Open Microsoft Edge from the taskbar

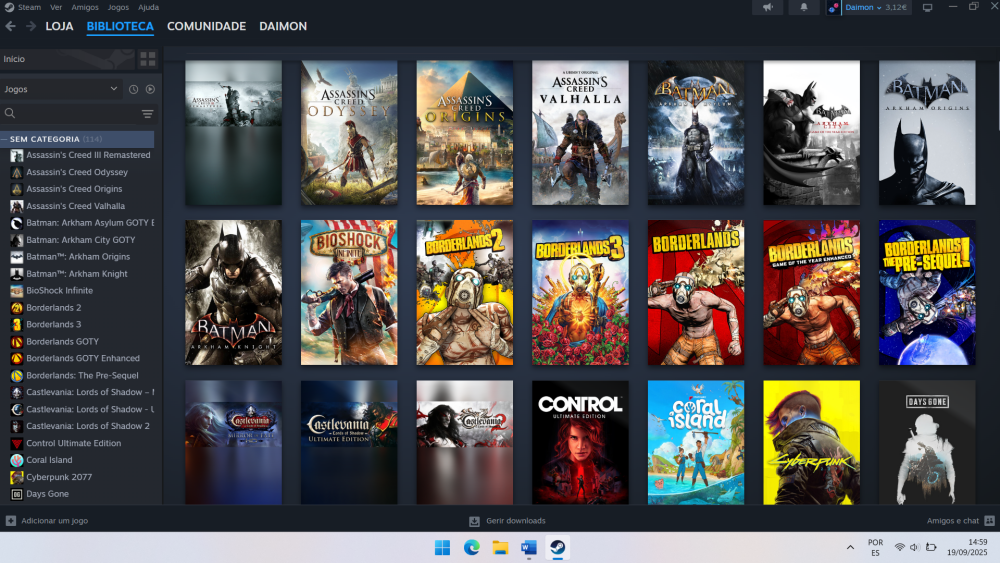point(471,547)
